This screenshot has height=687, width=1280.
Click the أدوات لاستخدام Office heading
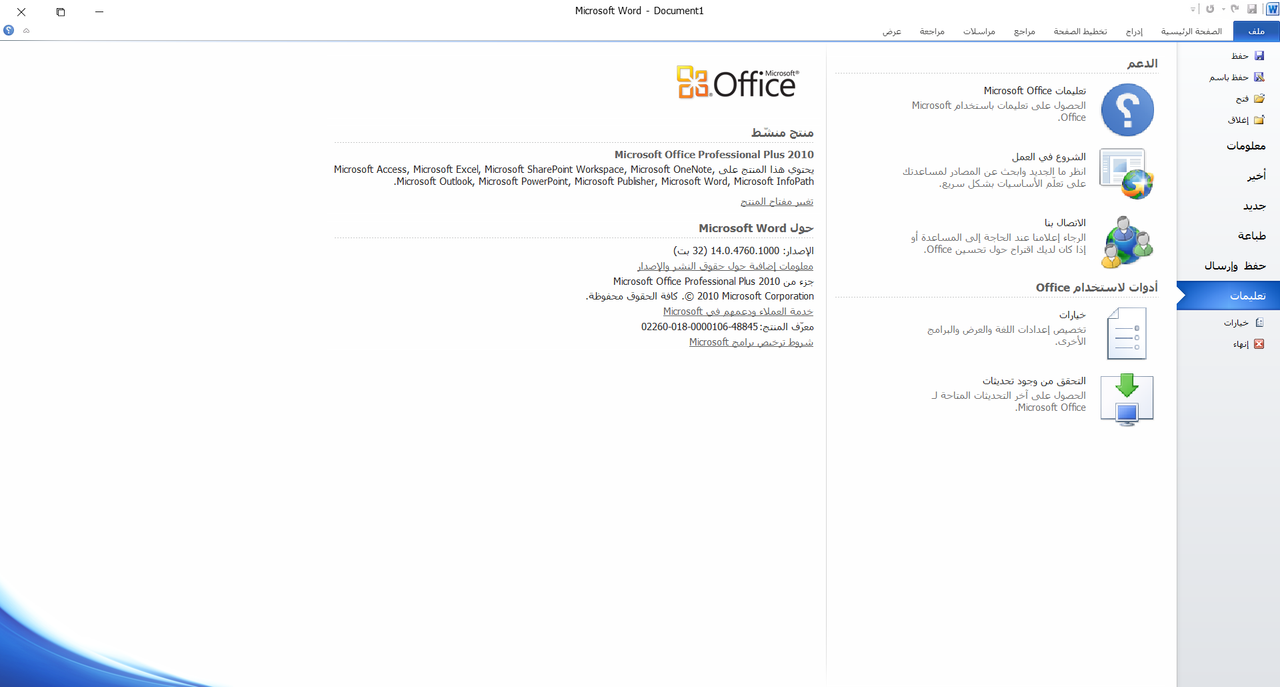tap(1097, 287)
